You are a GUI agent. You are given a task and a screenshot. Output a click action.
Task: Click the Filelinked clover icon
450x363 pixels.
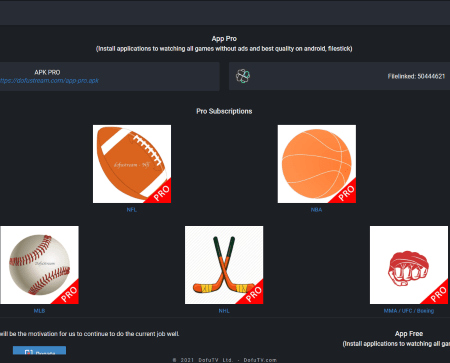pyautogui.click(x=243, y=76)
